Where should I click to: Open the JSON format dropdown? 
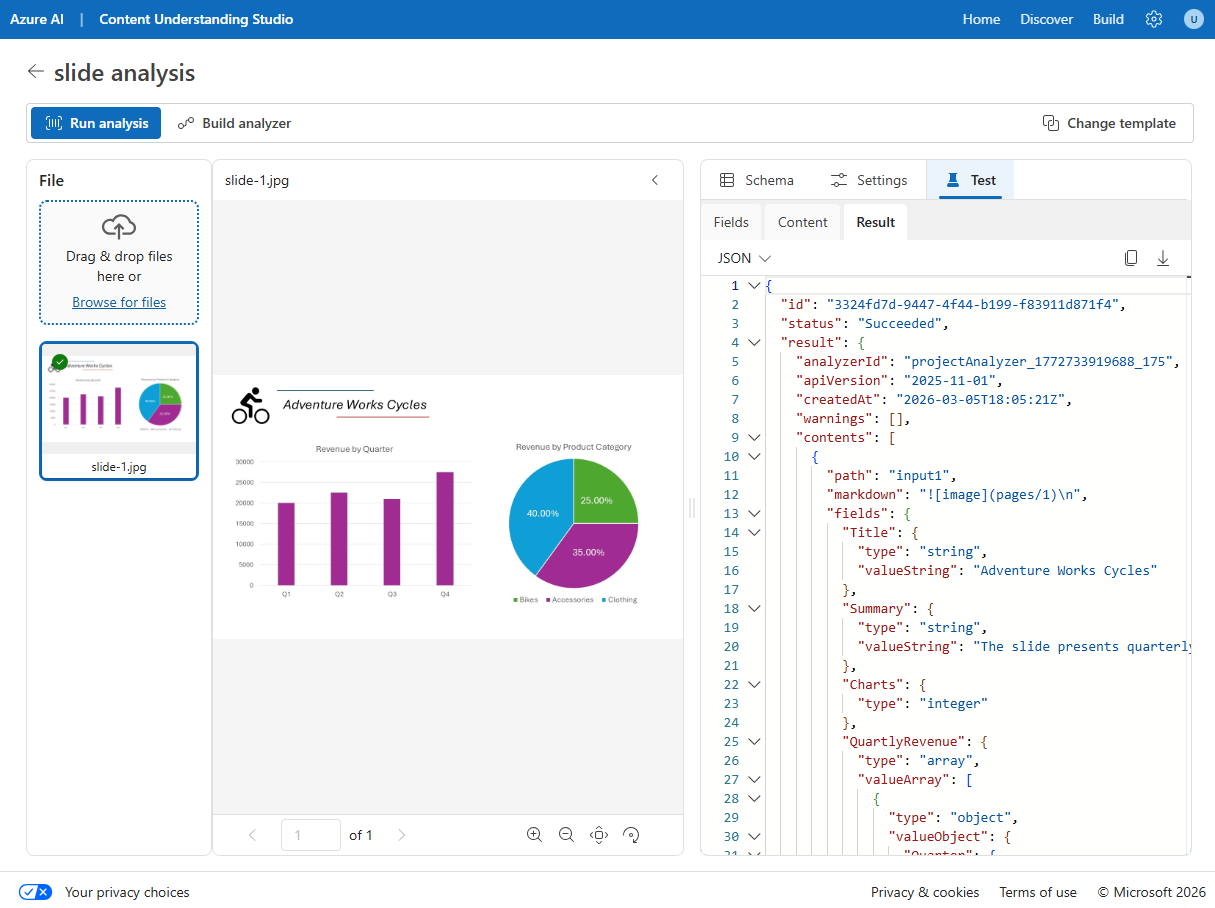coord(742,257)
